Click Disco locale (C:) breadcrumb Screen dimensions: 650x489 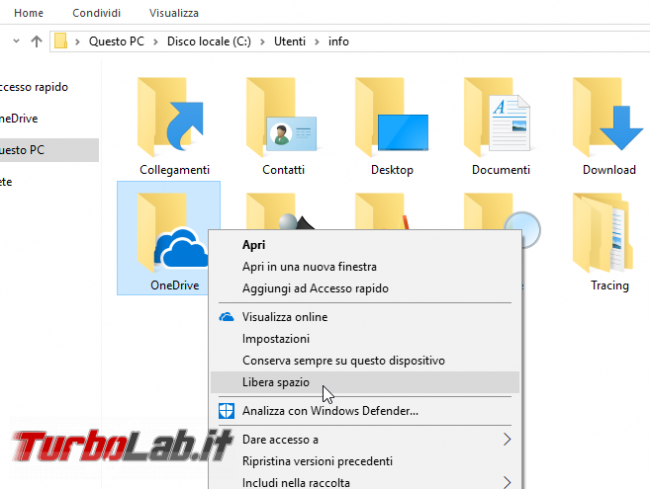coord(209,41)
